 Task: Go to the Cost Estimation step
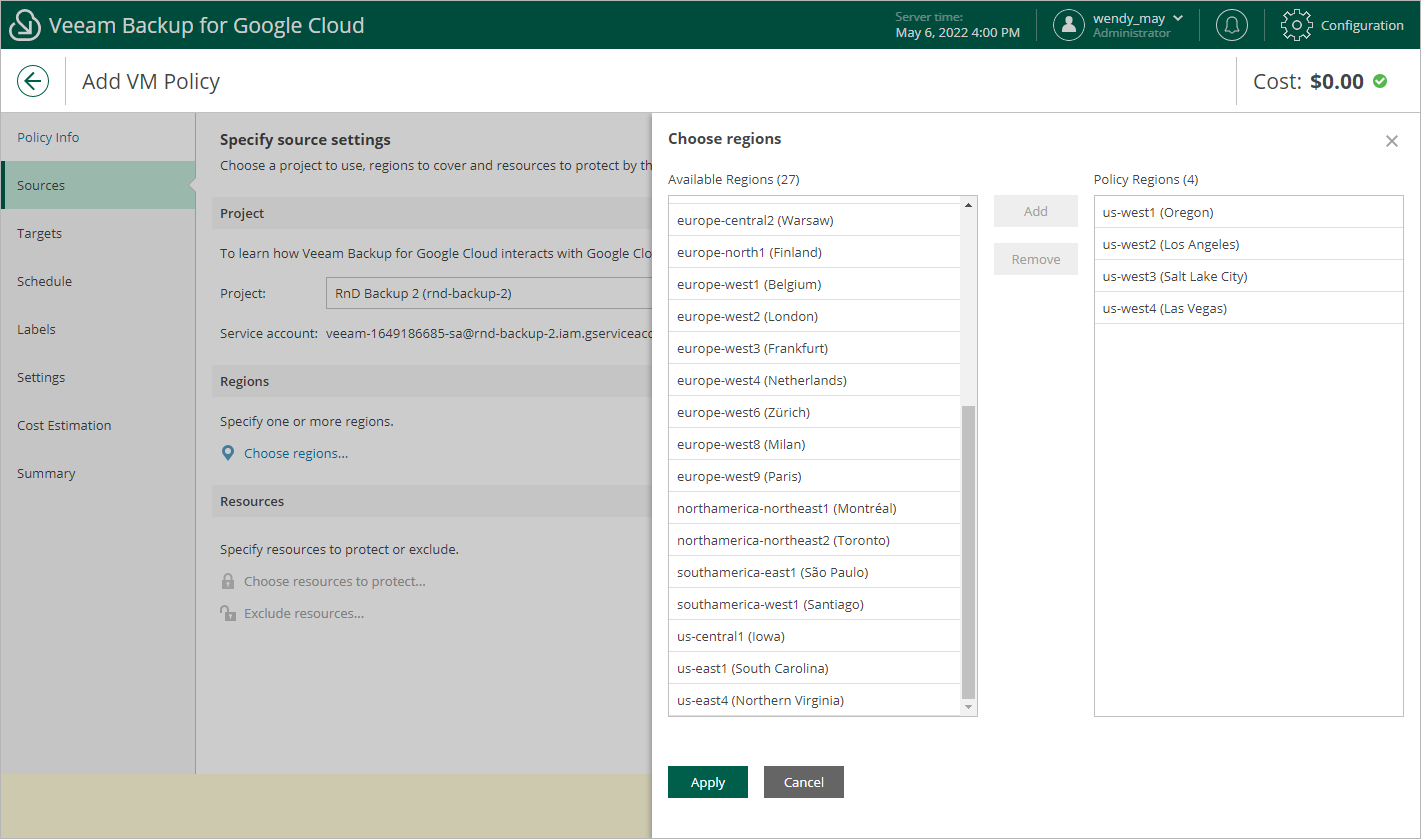click(x=98, y=425)
